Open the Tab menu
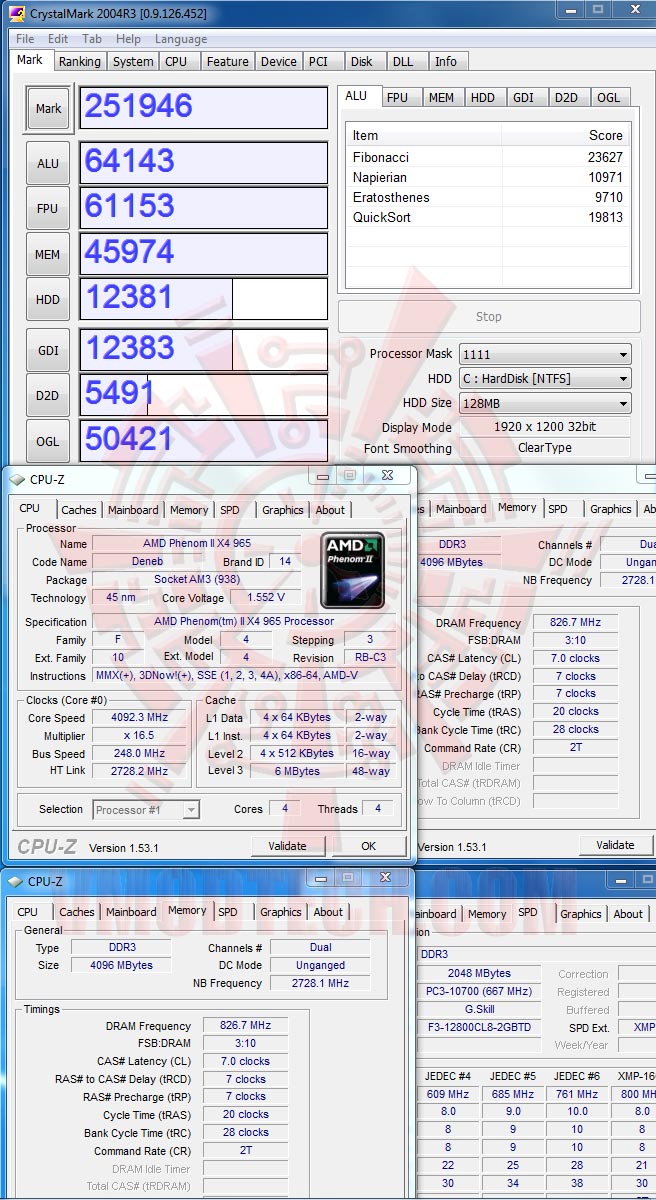 coord(92,39)
